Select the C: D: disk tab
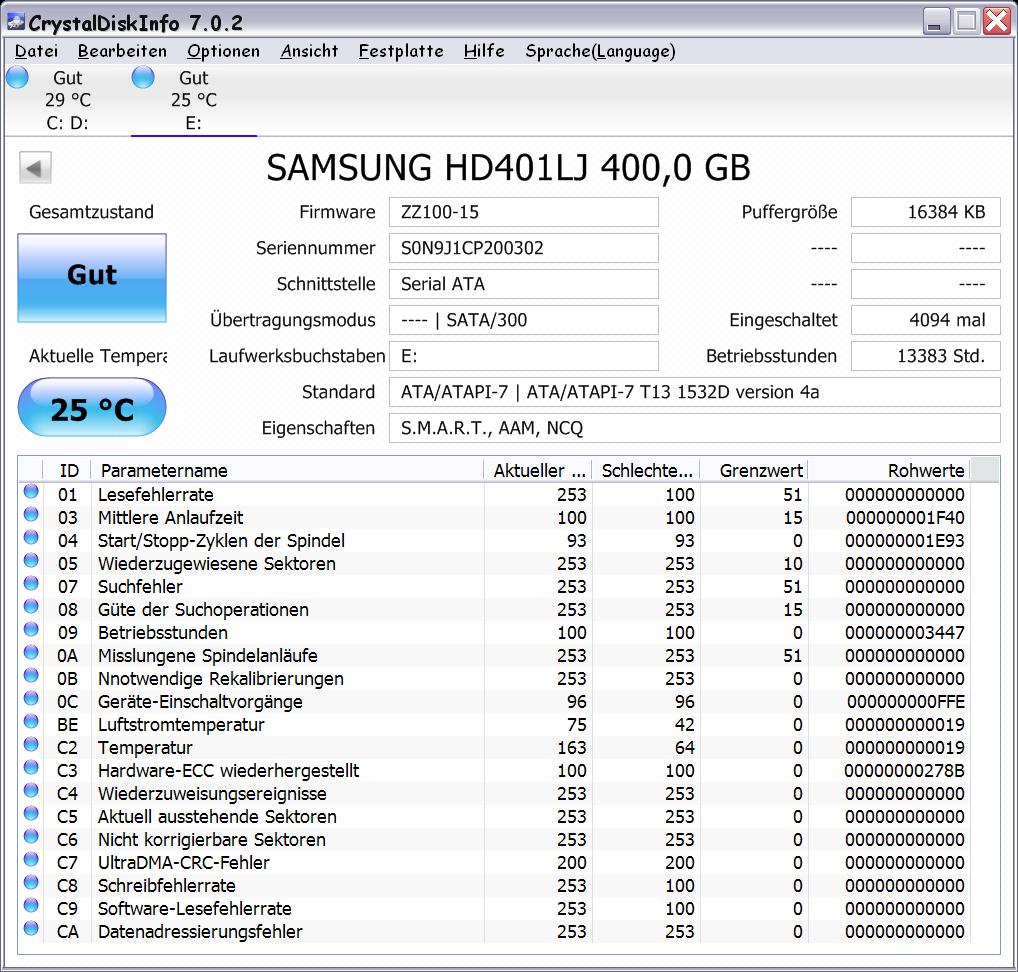The width and height of the screenshot is (1018, 972). click(x=68, y=100)
